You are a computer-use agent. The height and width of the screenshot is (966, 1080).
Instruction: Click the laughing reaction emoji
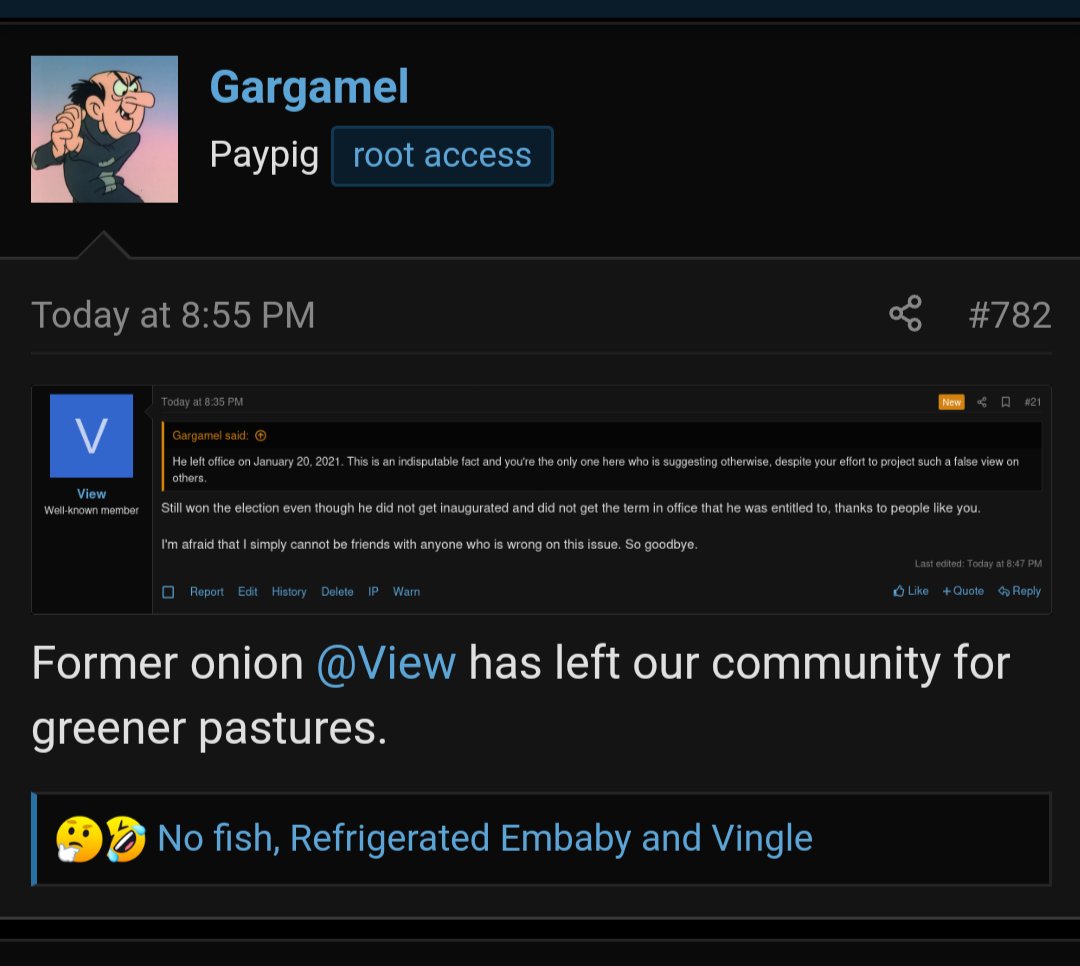tap(125, 839)
